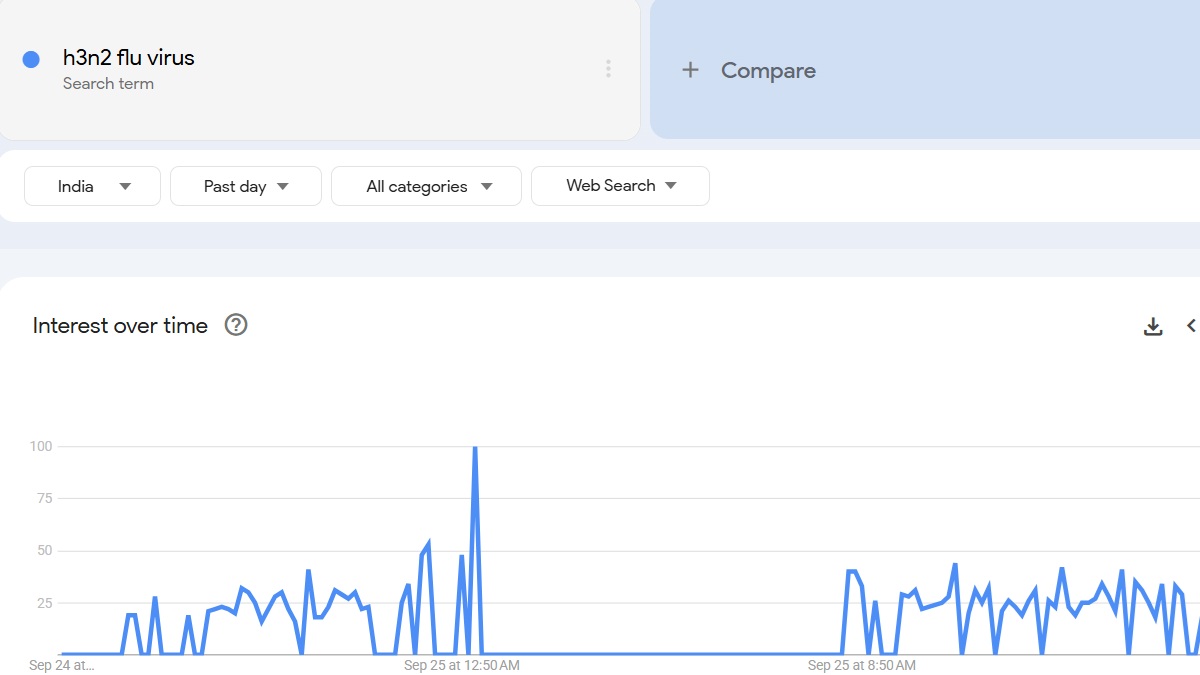The image size is (1200, 675).
Task: Click the Sep 24 axis label
Action: pyautogui.click(x=62, y=664)
